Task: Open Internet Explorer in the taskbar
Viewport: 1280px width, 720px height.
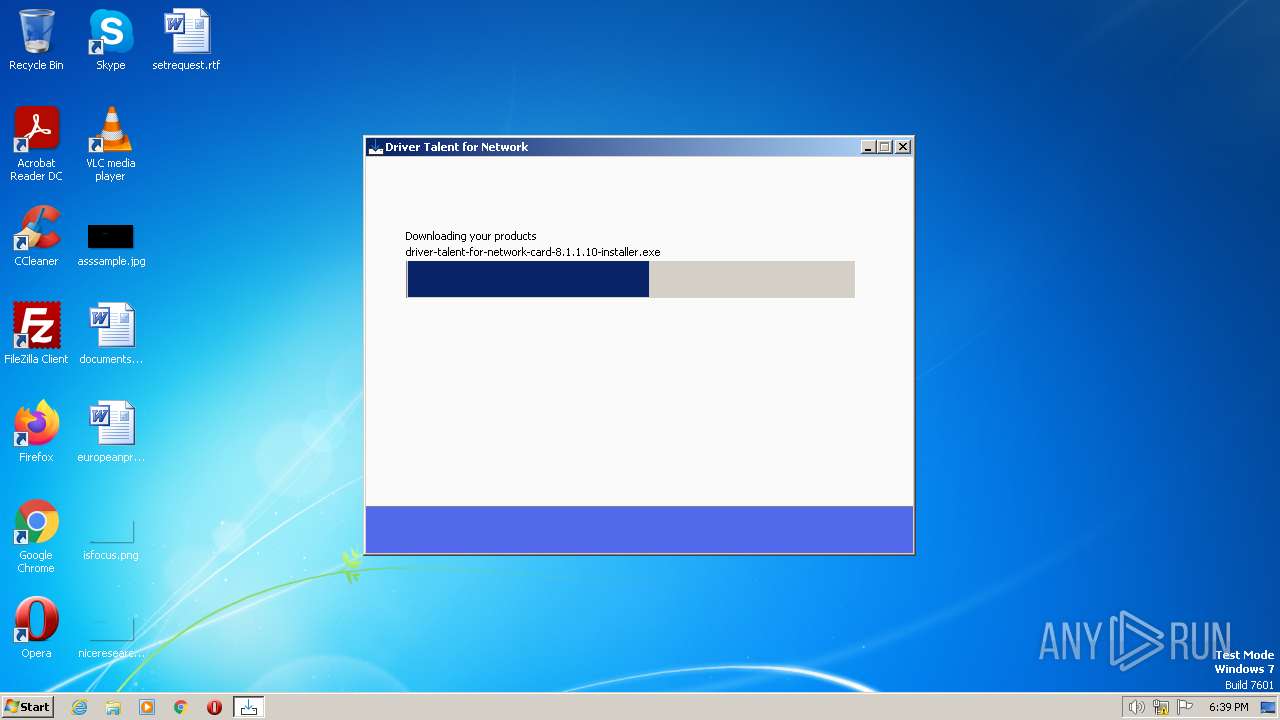Action: tap(79, 707)
